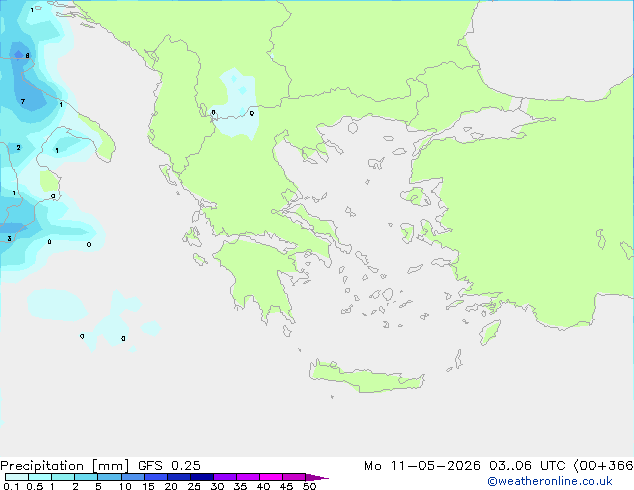Click the legend label '0.5'

click(35, 486)
